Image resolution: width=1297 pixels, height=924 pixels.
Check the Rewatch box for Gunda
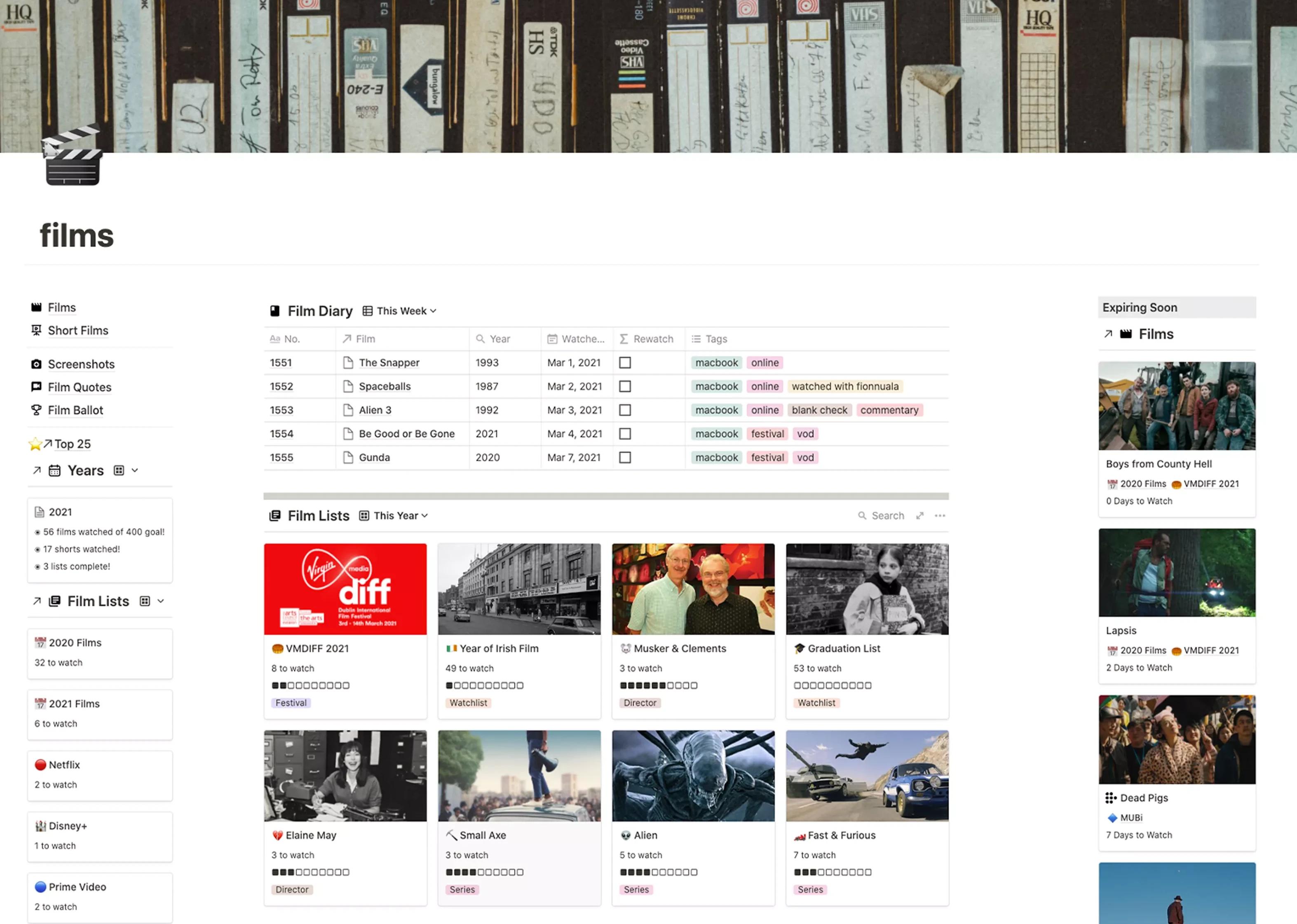coord(625,457)
